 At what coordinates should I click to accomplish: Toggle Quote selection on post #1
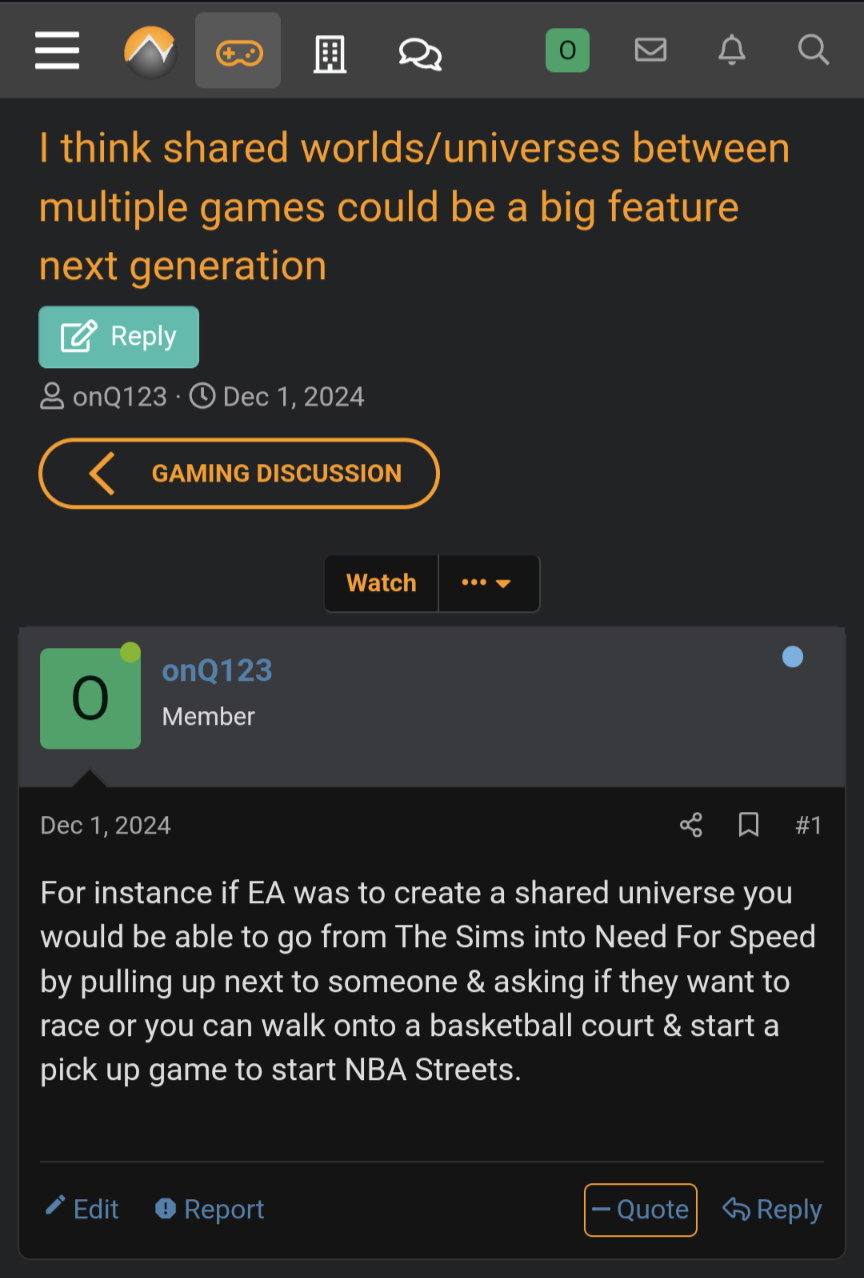(640, 1209)
